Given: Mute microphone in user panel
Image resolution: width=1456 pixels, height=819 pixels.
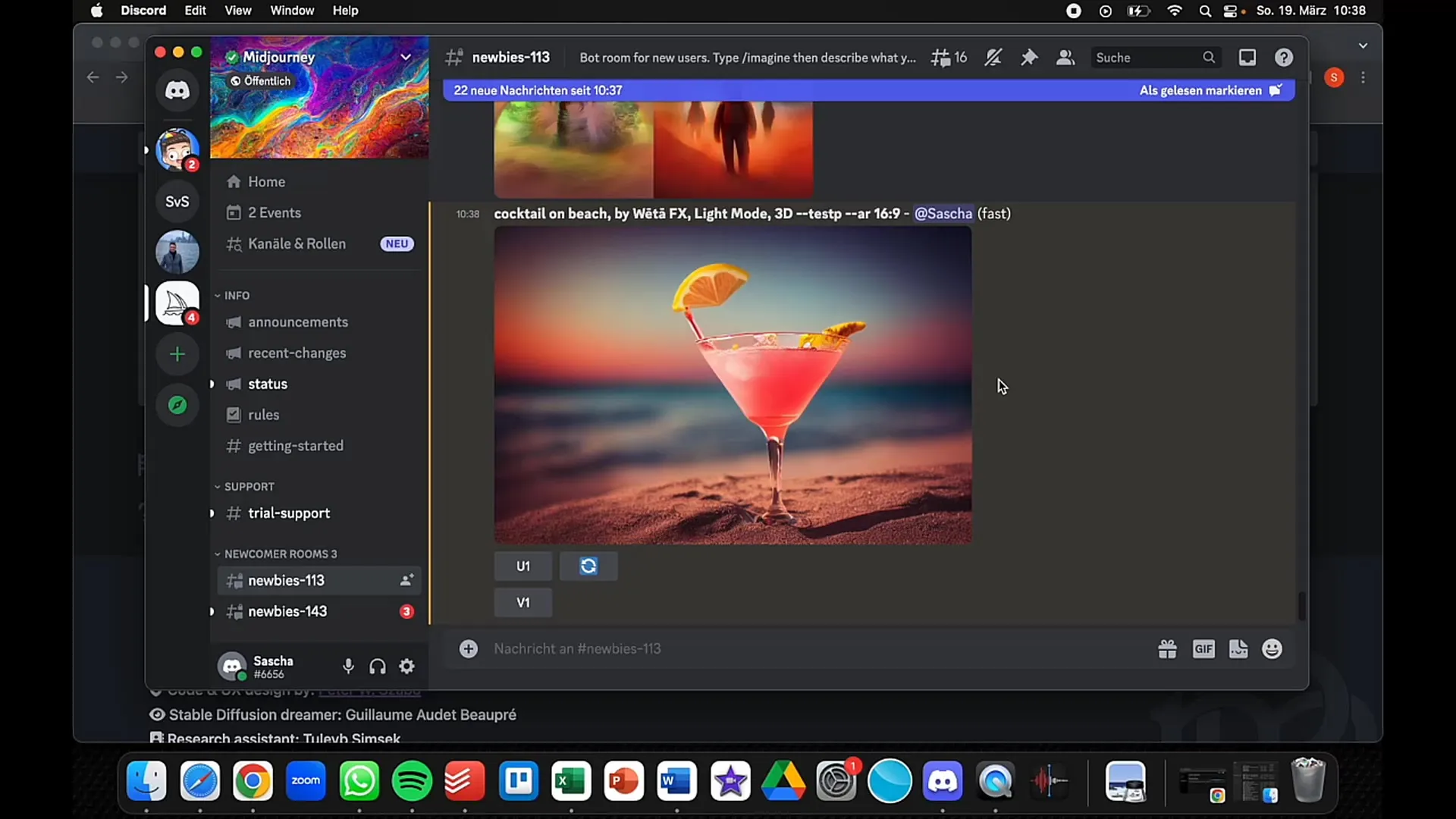Looking at the screenshot, I should [348, 667].
